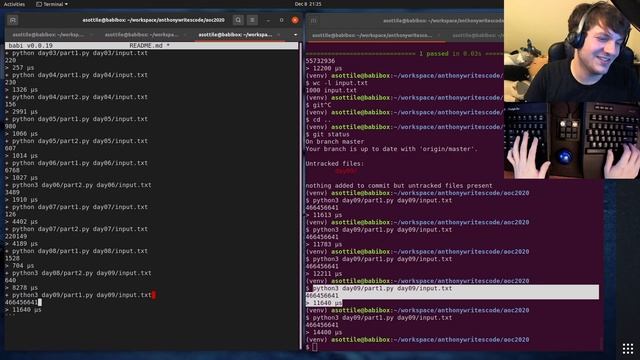This screenshot has width=640, height=360.
Task: Click new tab icon in right terminal window
Action: [314, 20]
